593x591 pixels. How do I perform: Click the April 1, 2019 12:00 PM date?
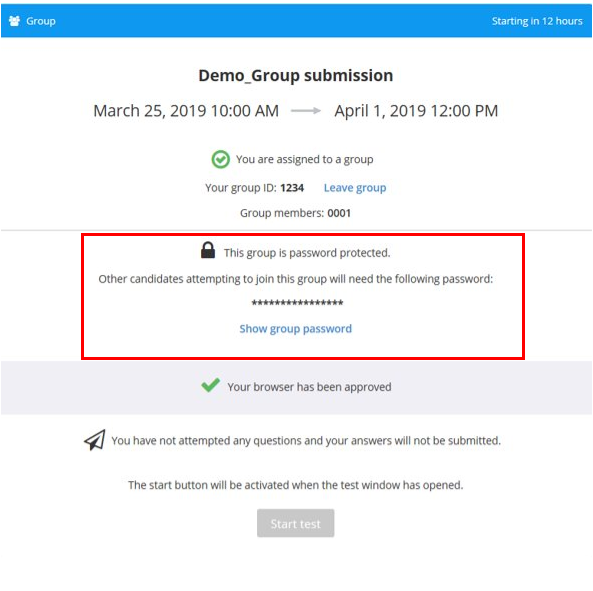[x=416, y=111]
